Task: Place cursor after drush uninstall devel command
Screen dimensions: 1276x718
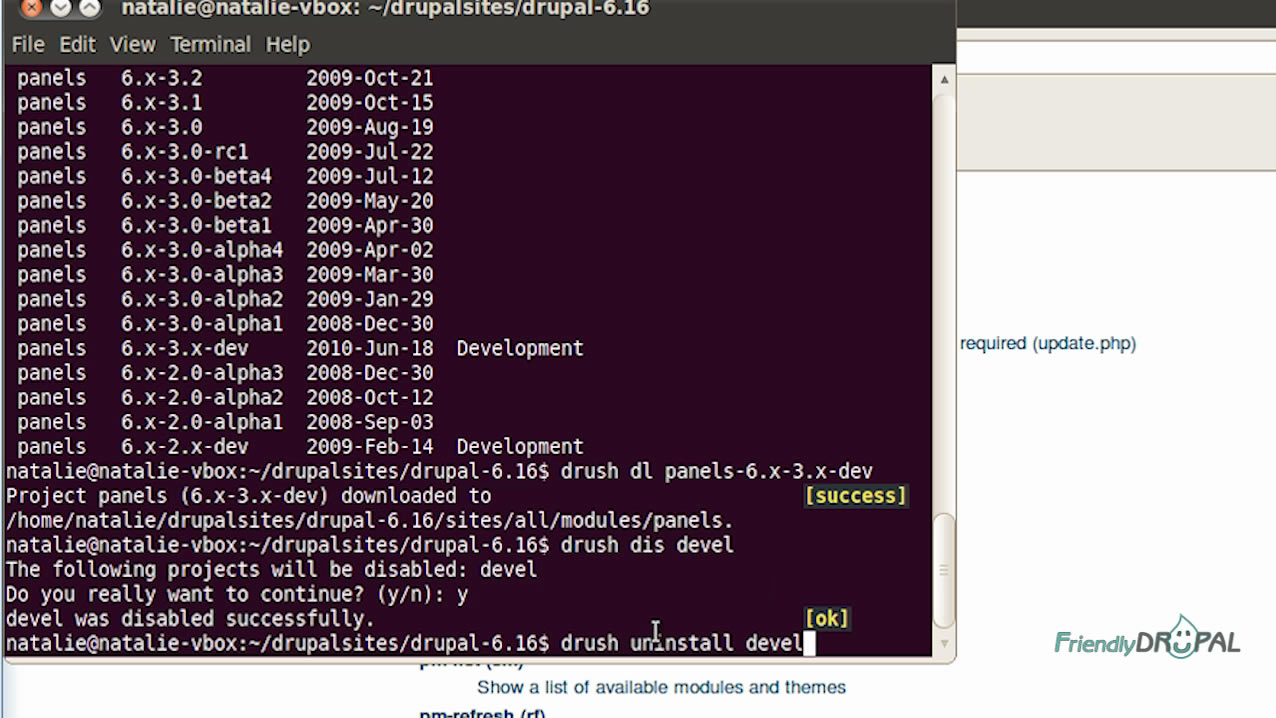Action: 810,643
